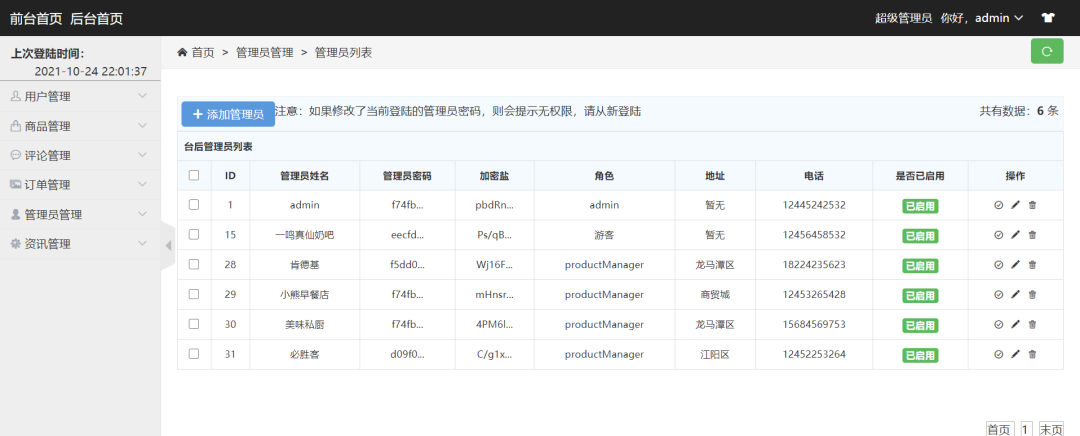
Task: Open the skin-change shirt icon
Action: click(1048, 18)
